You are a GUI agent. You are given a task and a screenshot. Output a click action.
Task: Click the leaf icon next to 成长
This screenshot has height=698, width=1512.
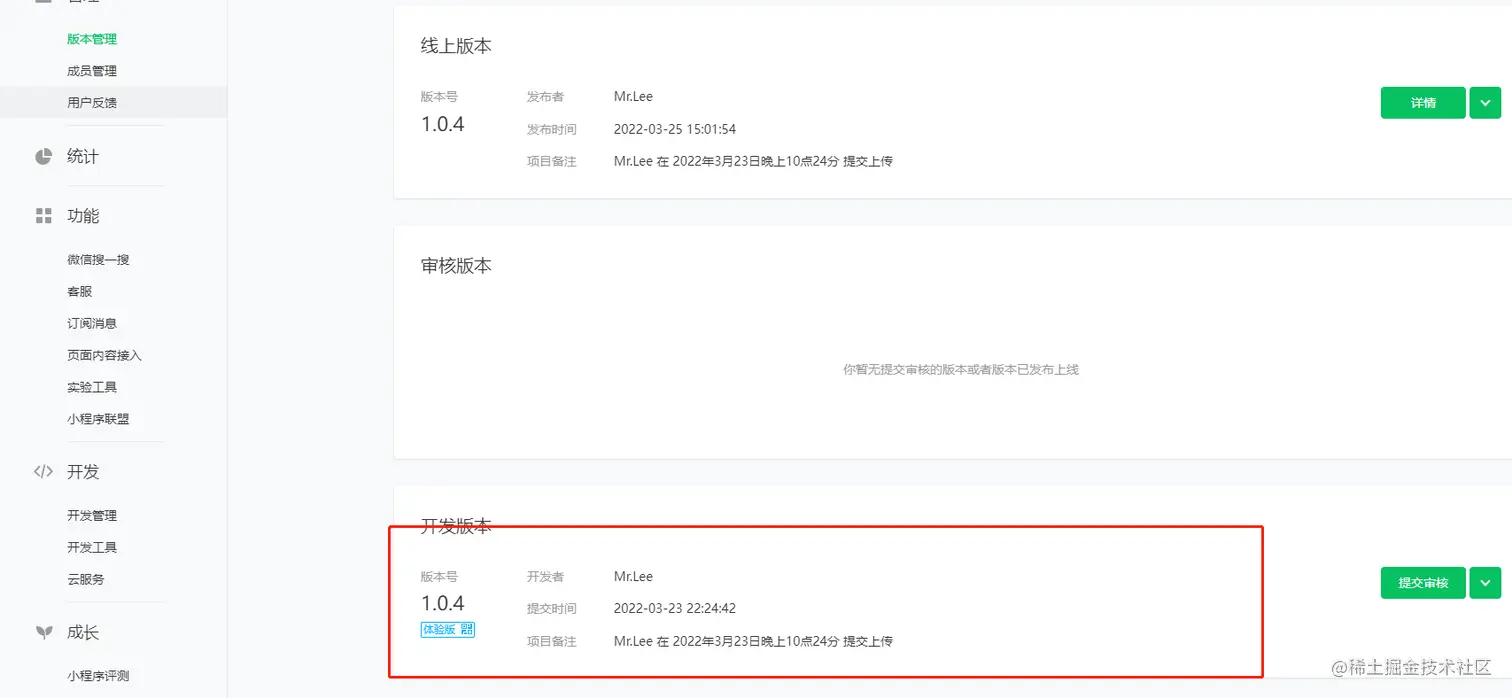coord(43,631)
